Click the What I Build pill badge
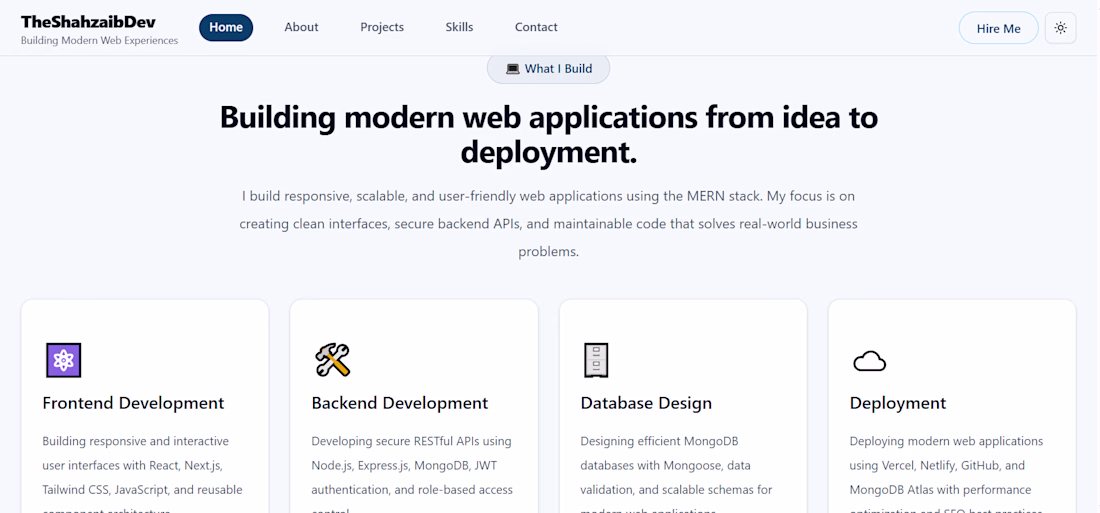The height and width of the screenshot is (513, 1100). 549,69
